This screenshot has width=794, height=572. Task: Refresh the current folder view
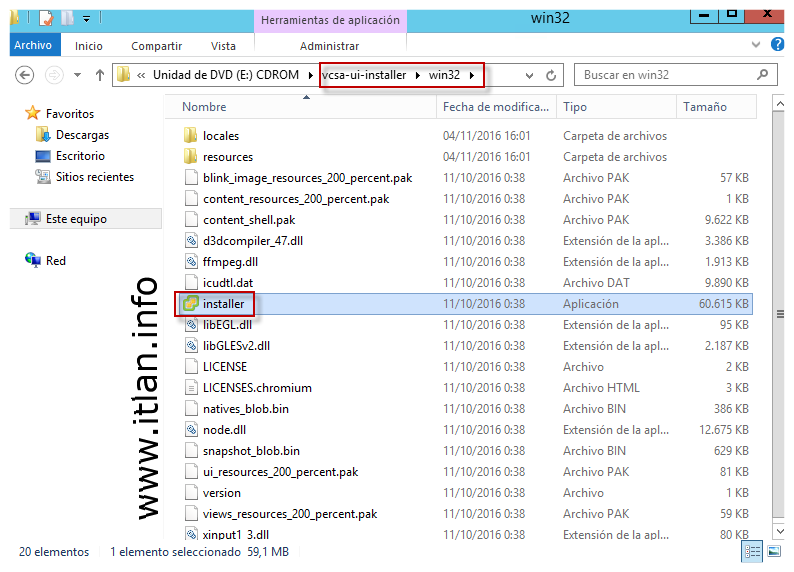[x=551, y=75]
